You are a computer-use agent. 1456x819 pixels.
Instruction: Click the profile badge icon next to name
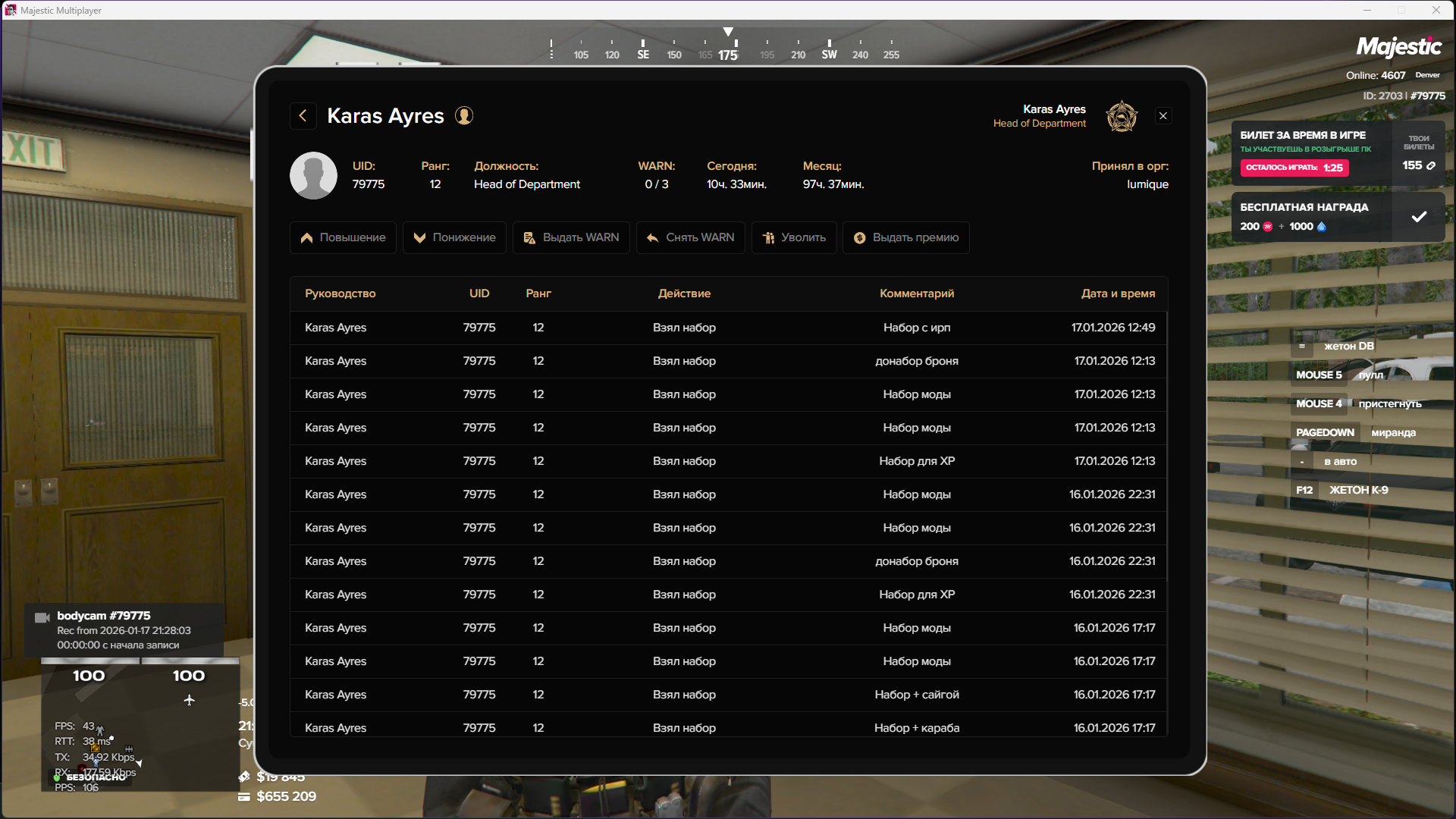464,116
